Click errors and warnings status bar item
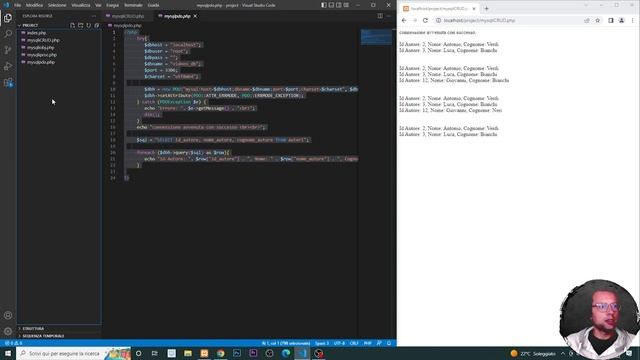This screenshot has width=640, height=360. (13, 343)
